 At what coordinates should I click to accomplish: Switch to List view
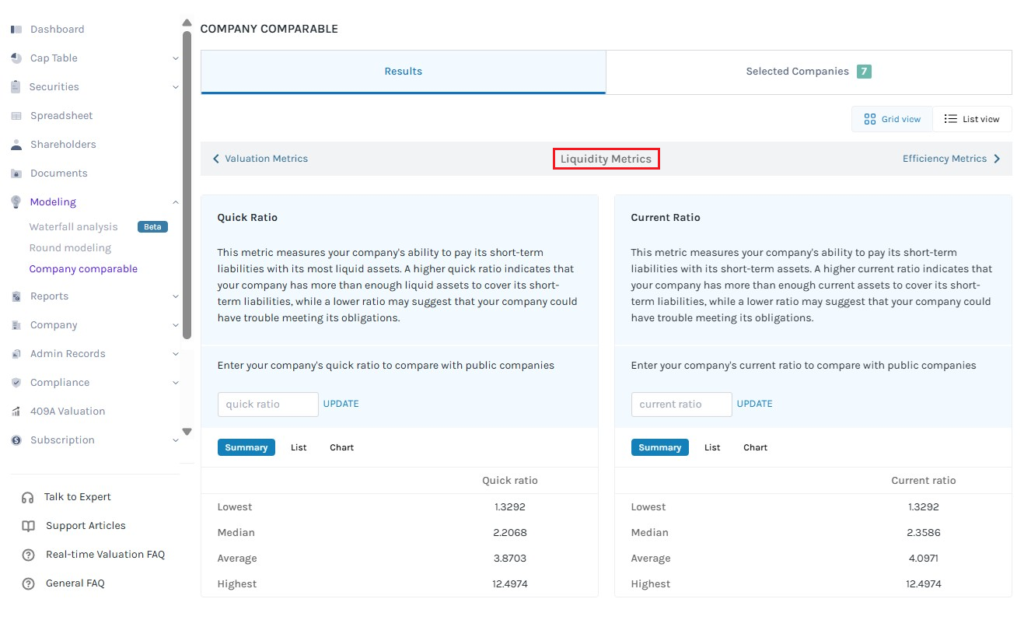(x=972, y=119)
